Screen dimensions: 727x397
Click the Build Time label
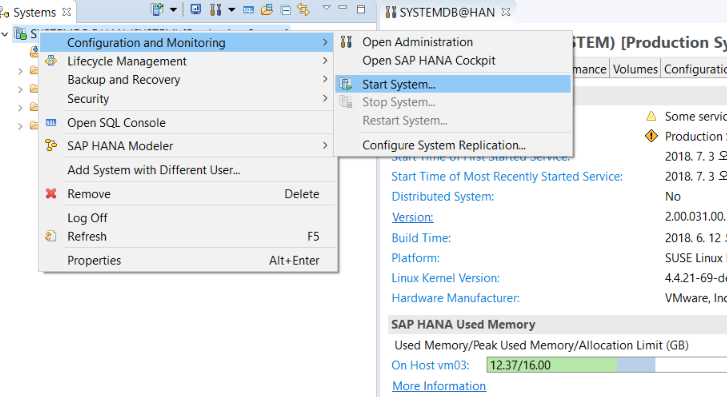click(421, 238)
